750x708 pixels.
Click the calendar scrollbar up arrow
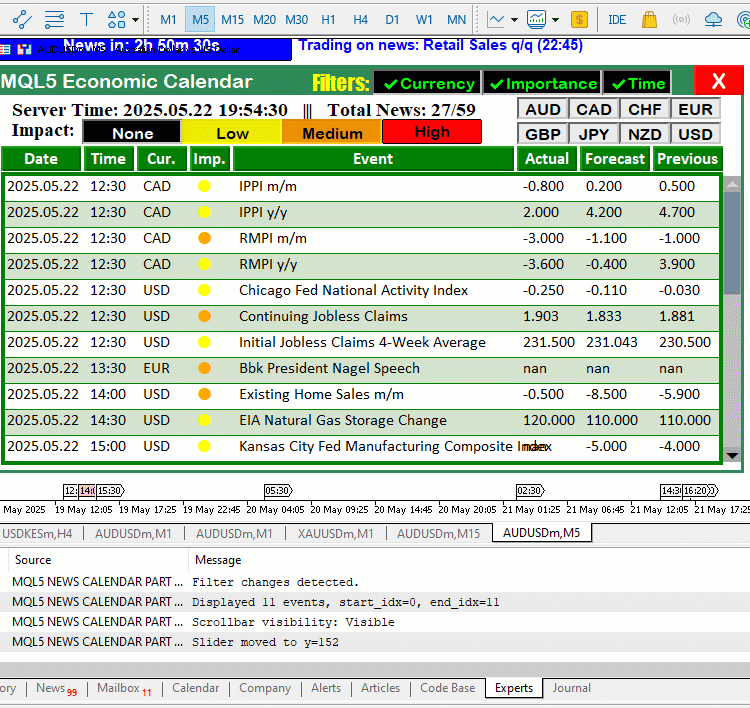click(x=732, y=184)
